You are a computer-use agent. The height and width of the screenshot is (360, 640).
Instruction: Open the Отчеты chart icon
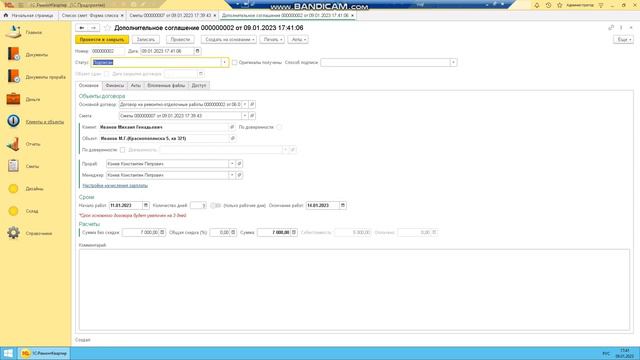coord(13,144)
